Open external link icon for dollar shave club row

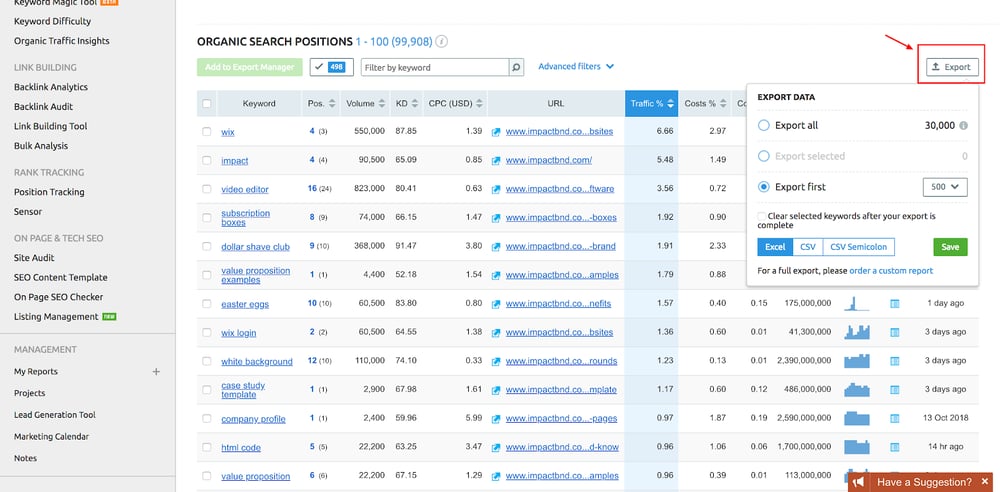496,246
